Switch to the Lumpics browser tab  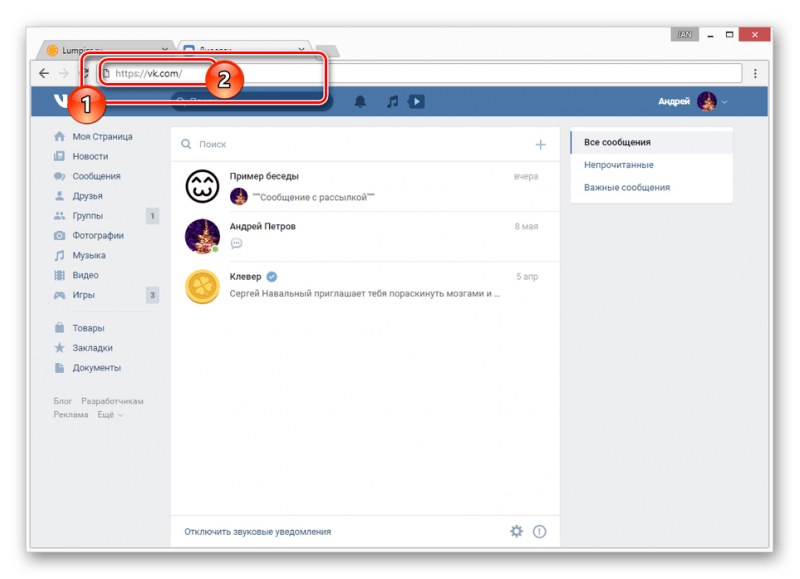[105, 49]
